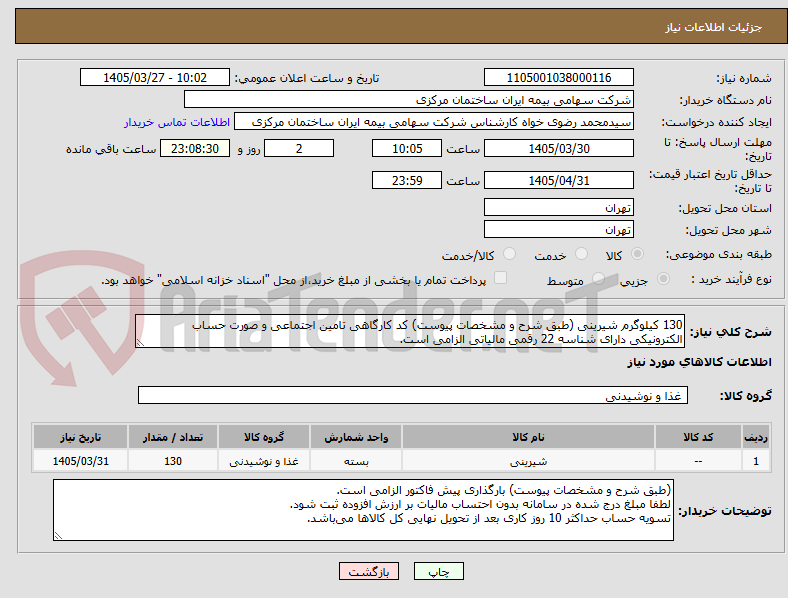Click the شیرینی item name cell
788x598 pixels.
pyautogui.click(x=528, y=461)
